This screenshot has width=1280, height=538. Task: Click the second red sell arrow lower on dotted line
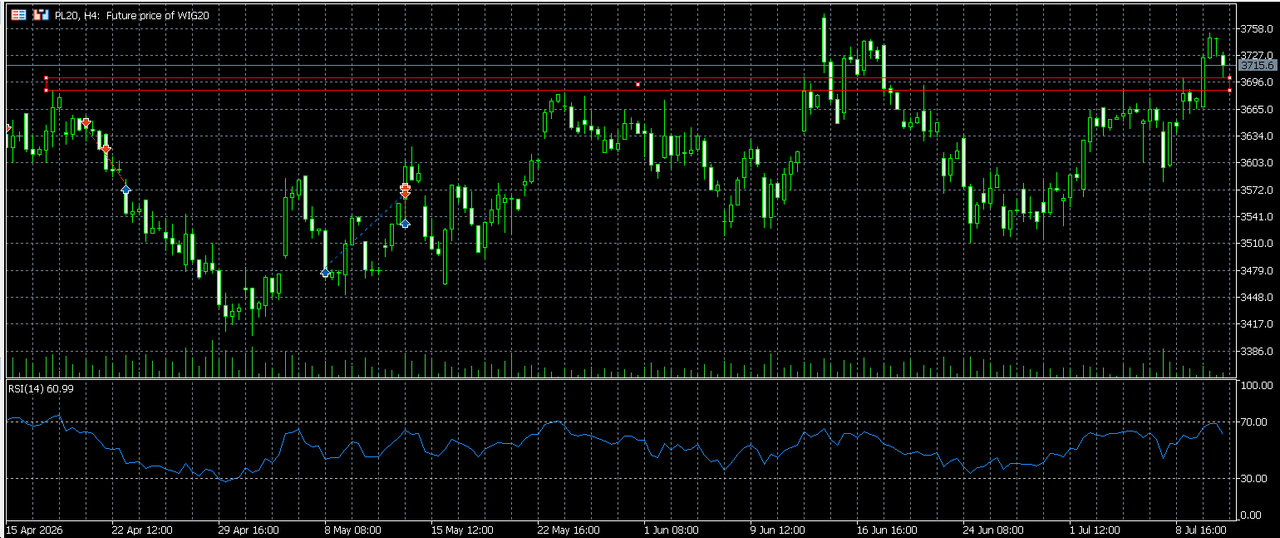pos(106,149)
